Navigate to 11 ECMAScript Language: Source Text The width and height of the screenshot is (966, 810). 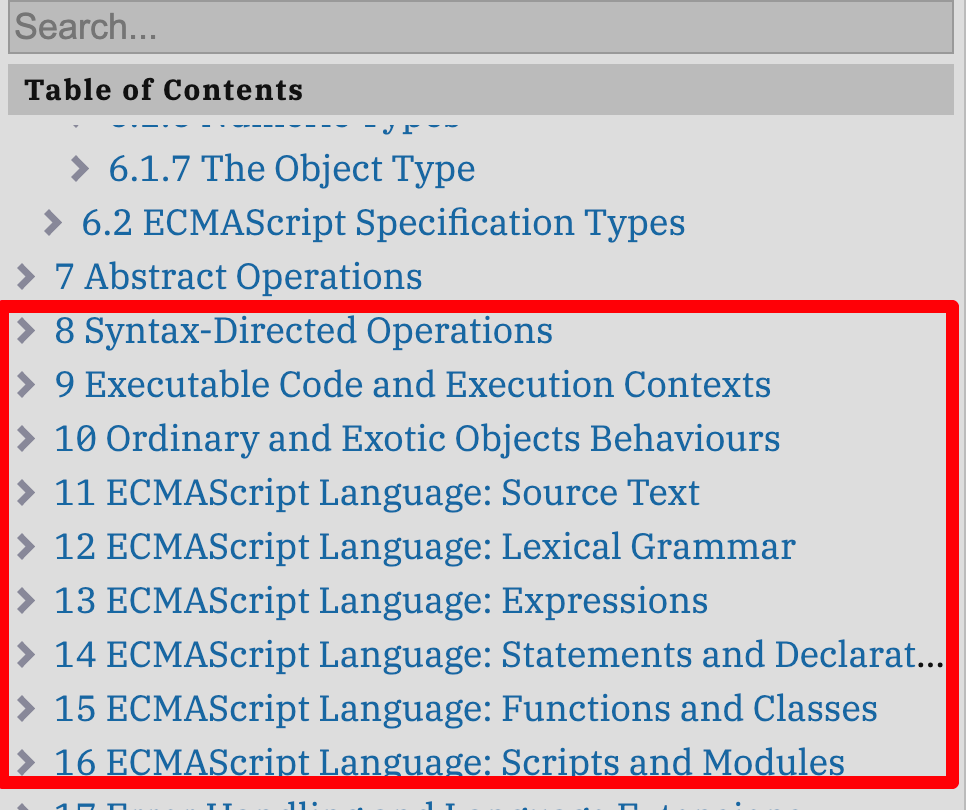click(x=377, y=493)
